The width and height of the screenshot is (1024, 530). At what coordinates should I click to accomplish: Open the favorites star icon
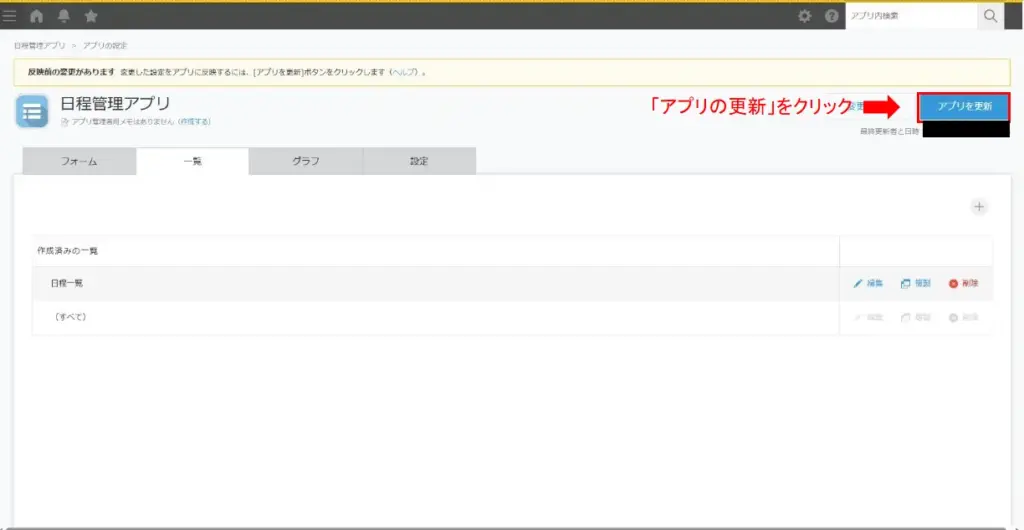tap(91, 16)
